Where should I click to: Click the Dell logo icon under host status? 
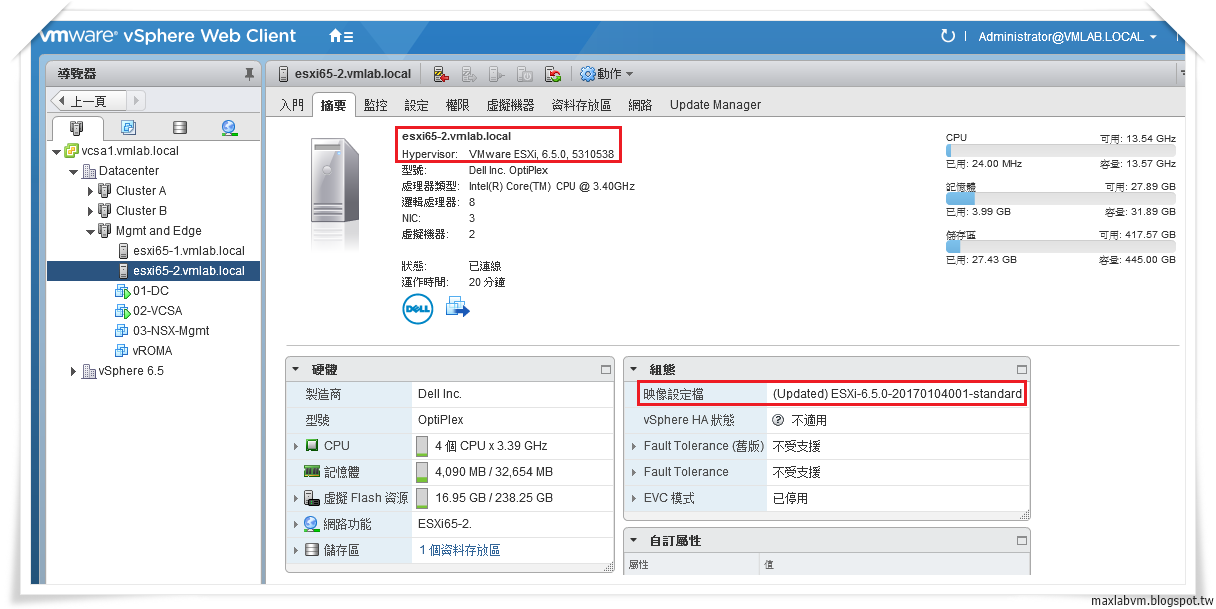[417, 307]
